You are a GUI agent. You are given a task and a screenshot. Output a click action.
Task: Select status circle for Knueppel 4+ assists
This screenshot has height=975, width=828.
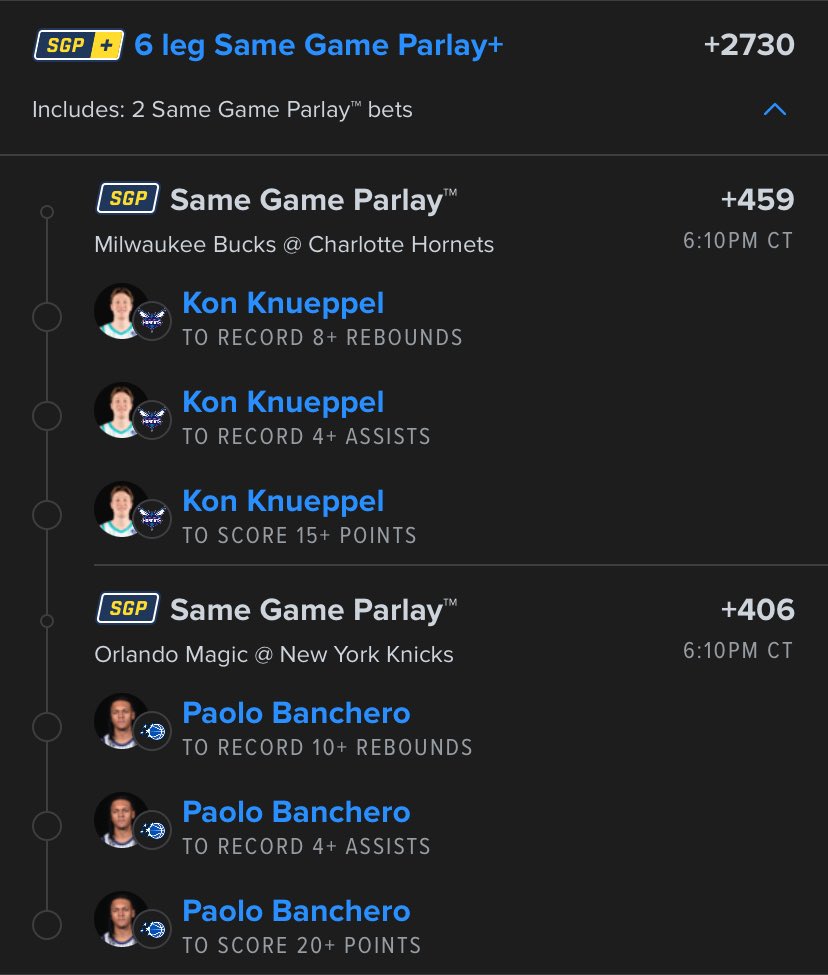click(x=47, y=415)
